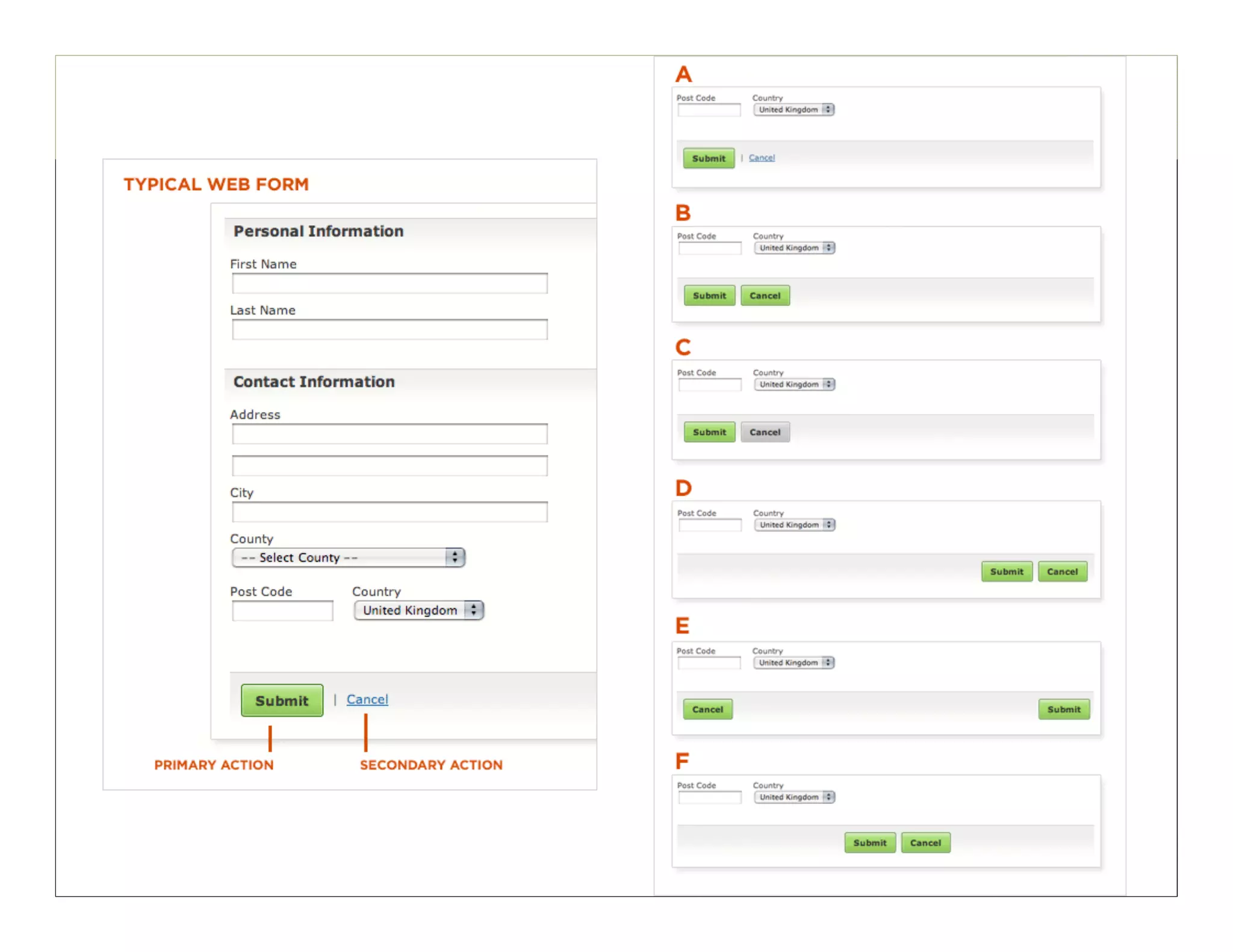1233x952 pixels.
Task: Click the Cancel link in example A
Action: tap(762, 158)
